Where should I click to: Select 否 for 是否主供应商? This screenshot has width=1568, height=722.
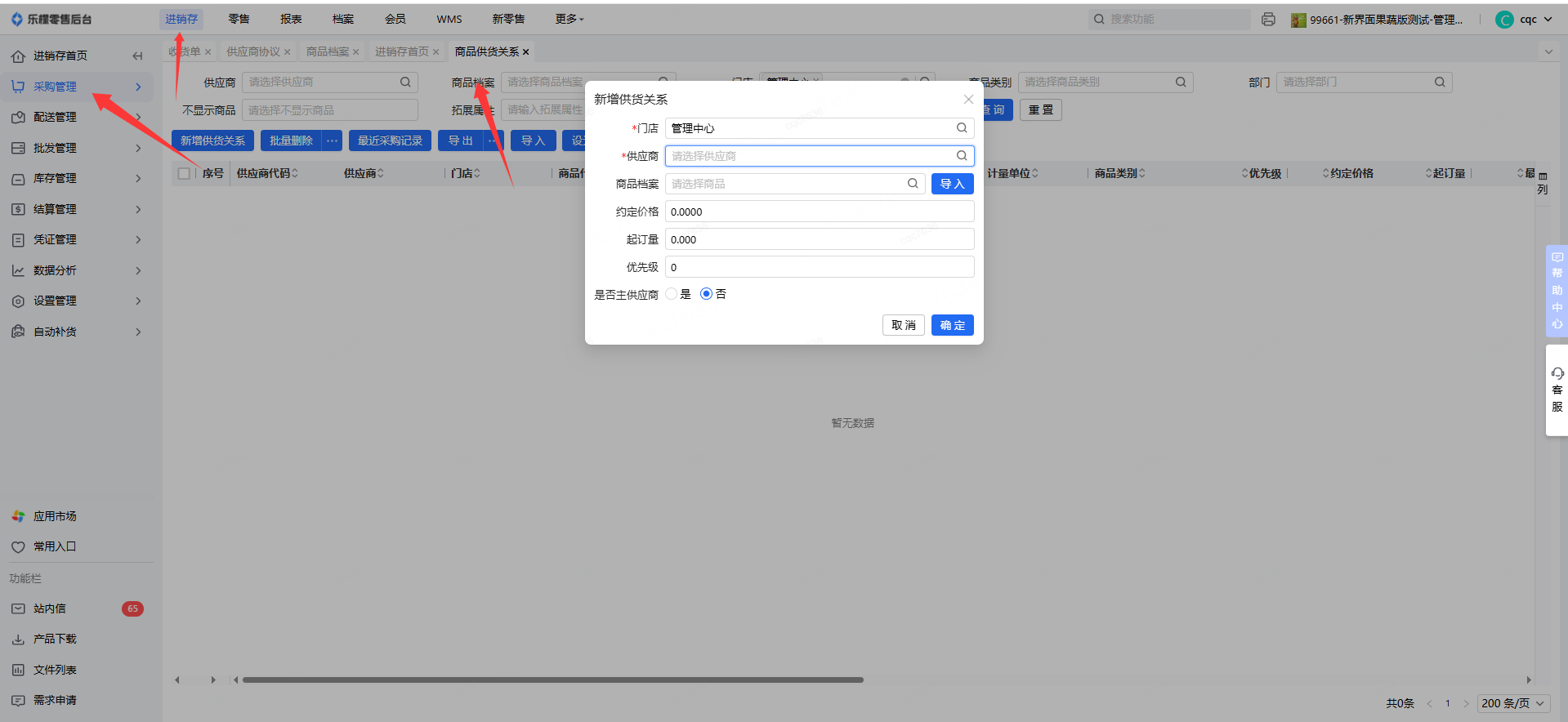coord(706,294)
